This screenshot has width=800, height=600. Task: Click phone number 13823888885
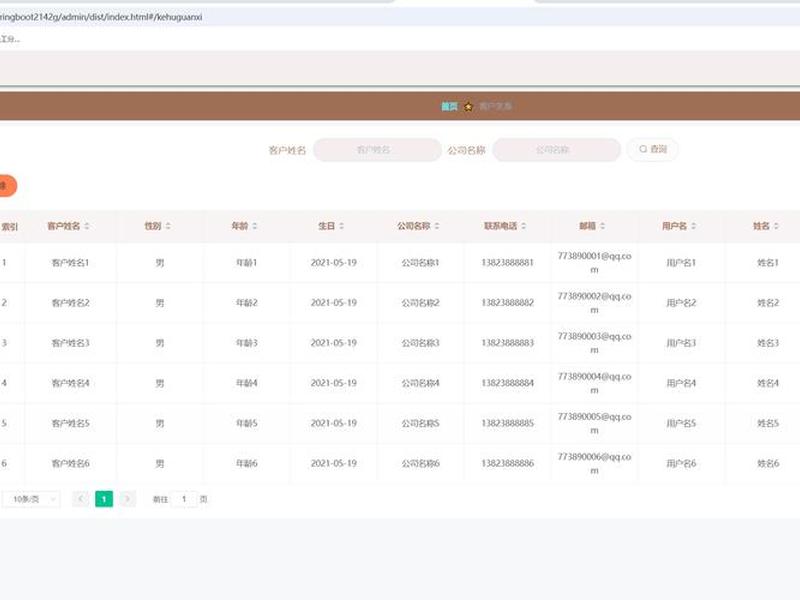click(x=508, y=423)
